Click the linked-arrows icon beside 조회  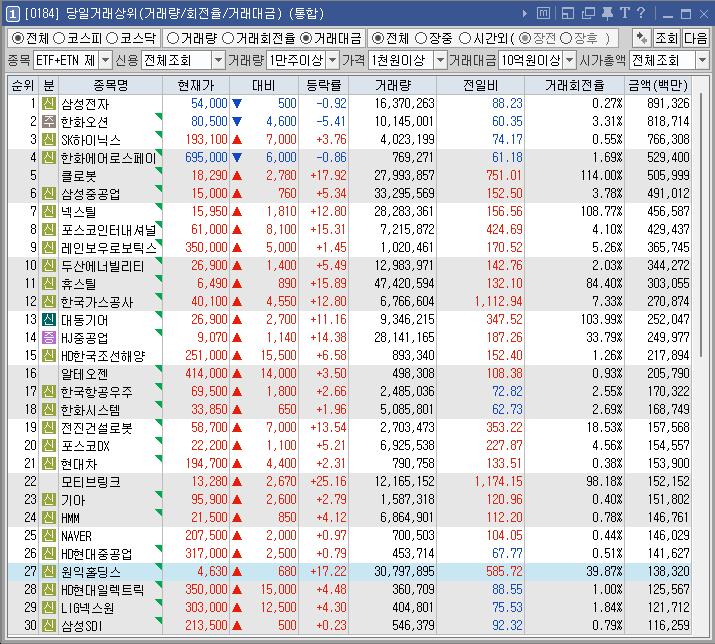[x=642, y=38]
